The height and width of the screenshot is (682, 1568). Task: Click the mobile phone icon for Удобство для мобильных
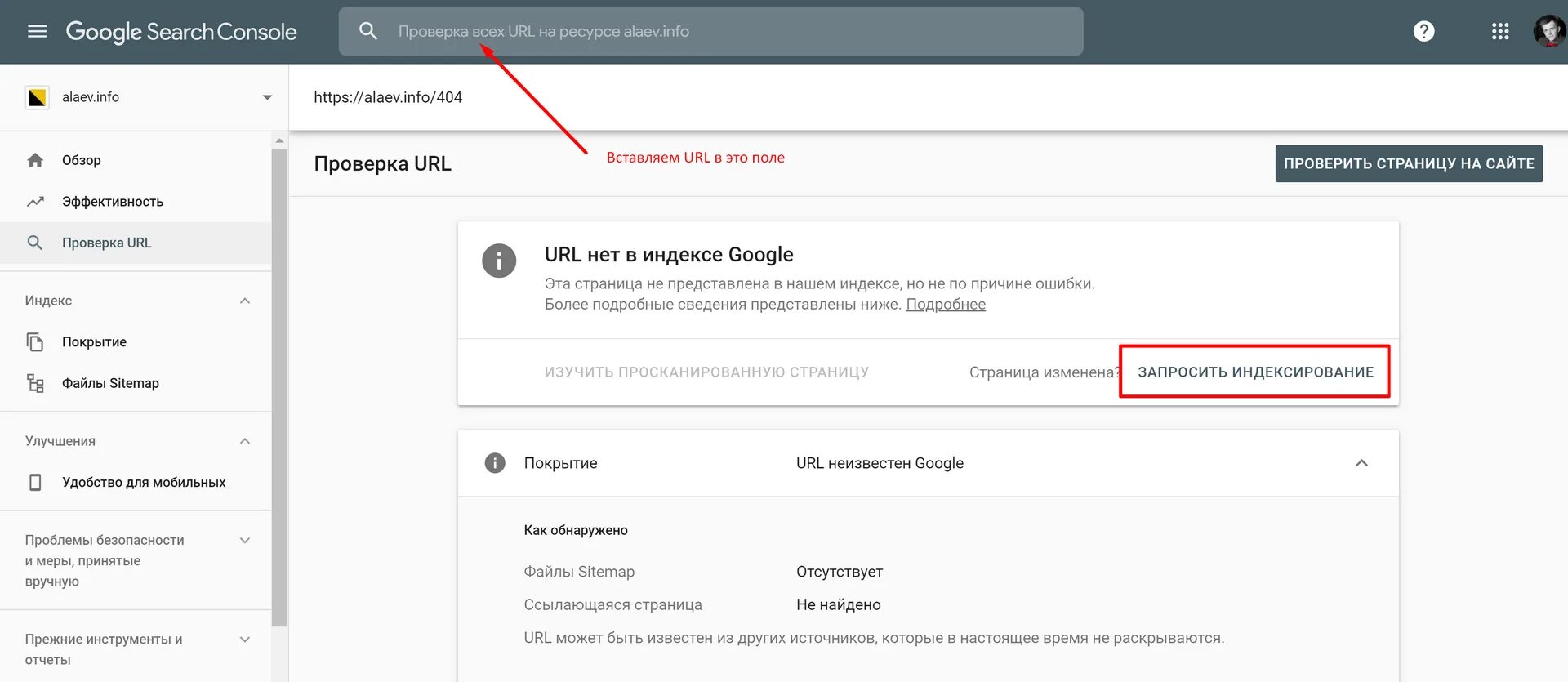pos(35,482)
